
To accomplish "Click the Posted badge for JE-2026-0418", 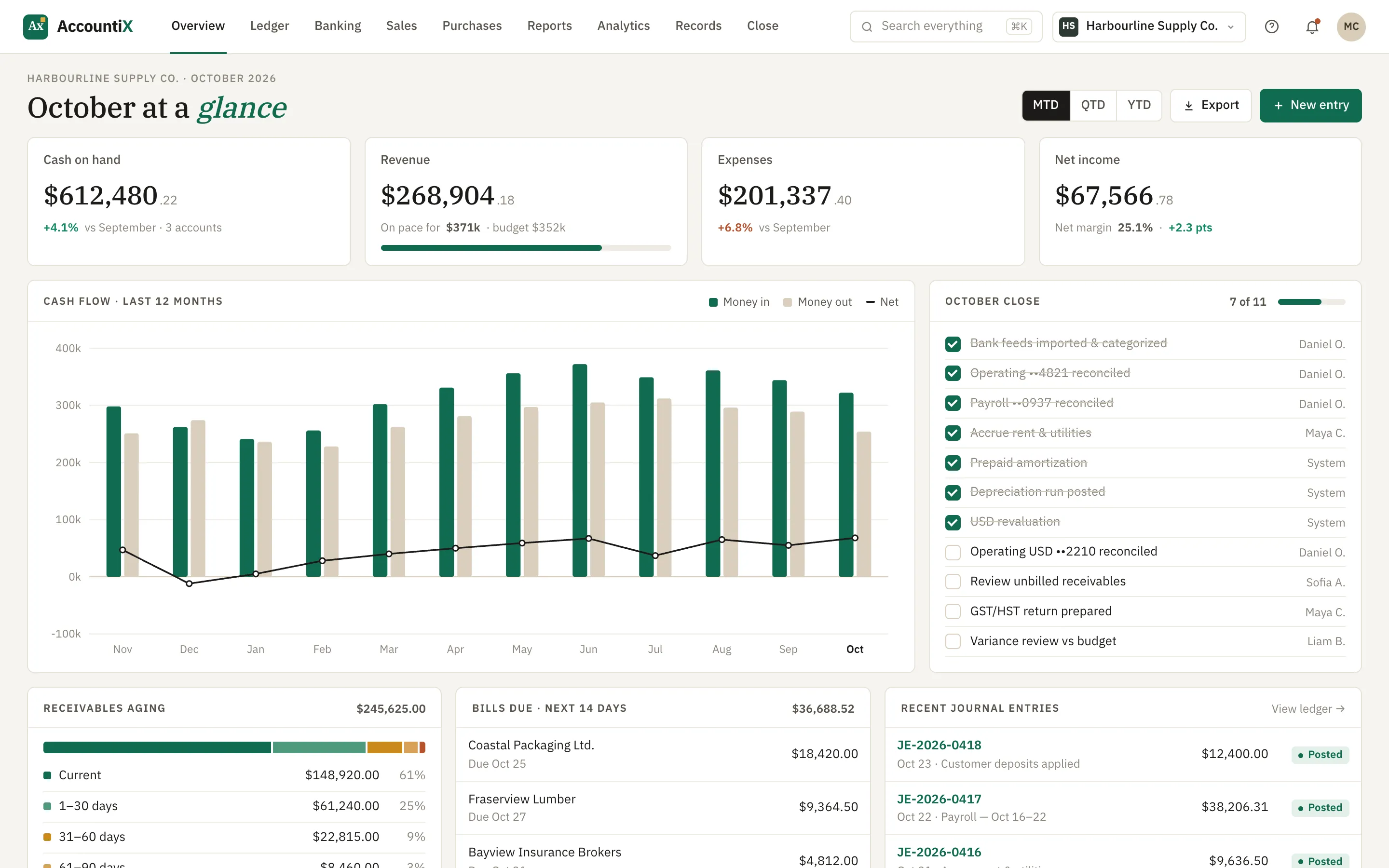I will (1320, 755).
